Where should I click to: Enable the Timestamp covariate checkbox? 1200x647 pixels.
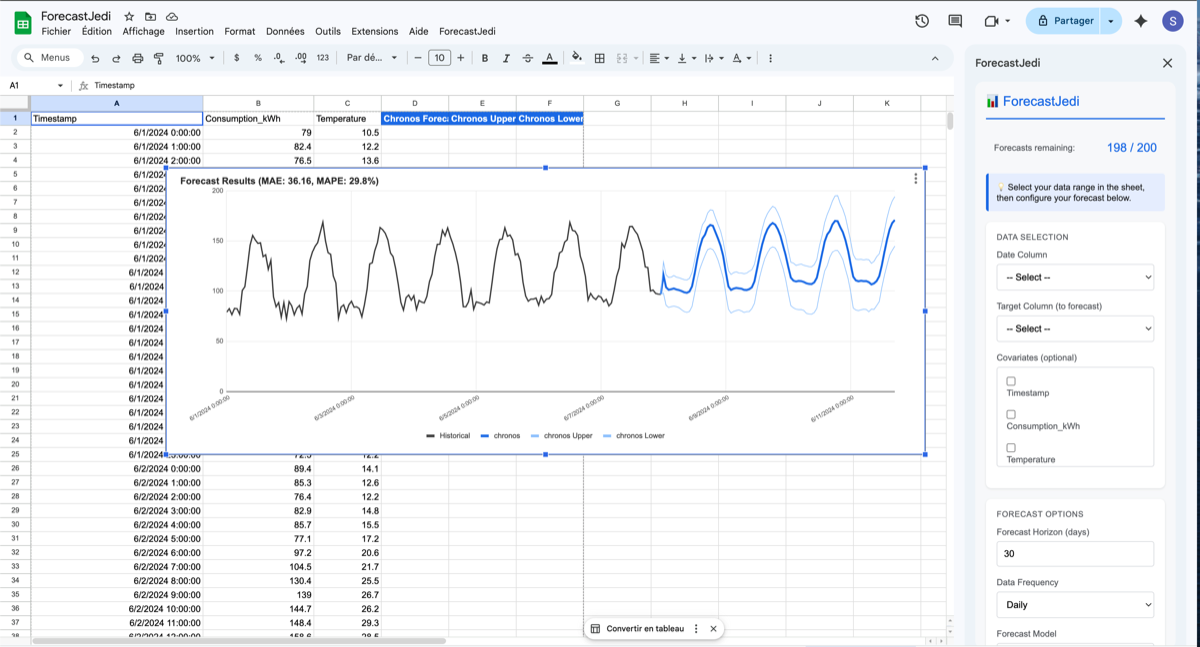pos(1011,380)
